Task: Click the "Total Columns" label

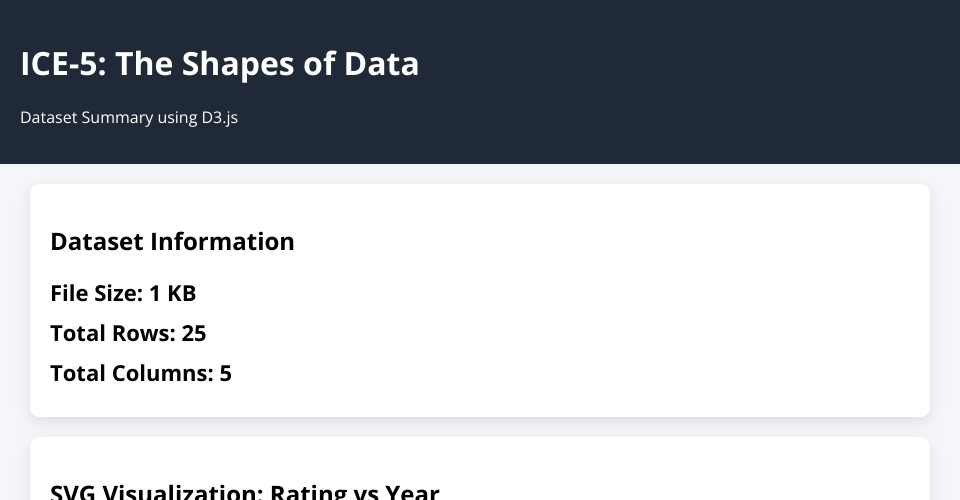Action: [131, 373]
